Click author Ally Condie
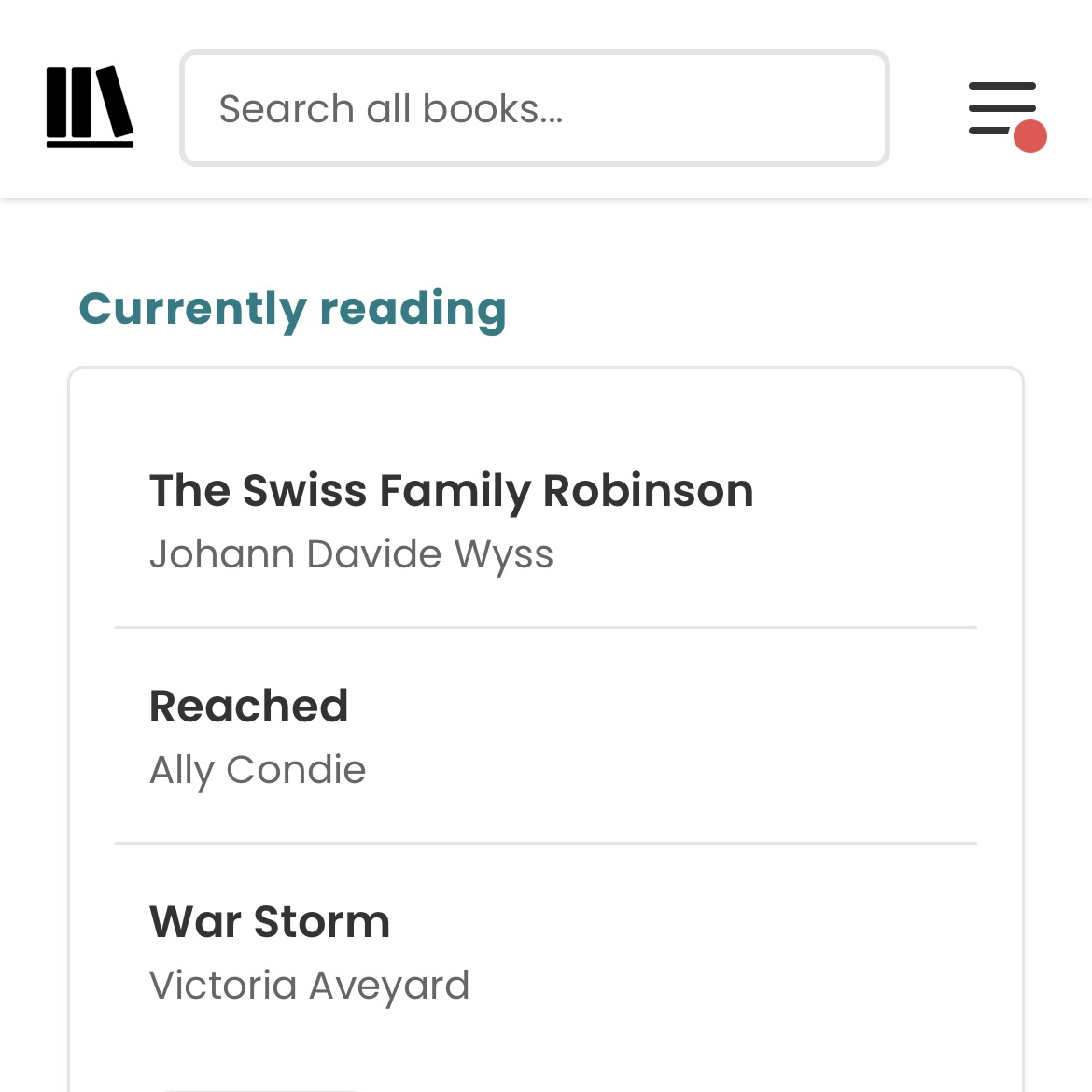Image resolution: width=1092 pixels, height=1092 pixels. (258, 769)
